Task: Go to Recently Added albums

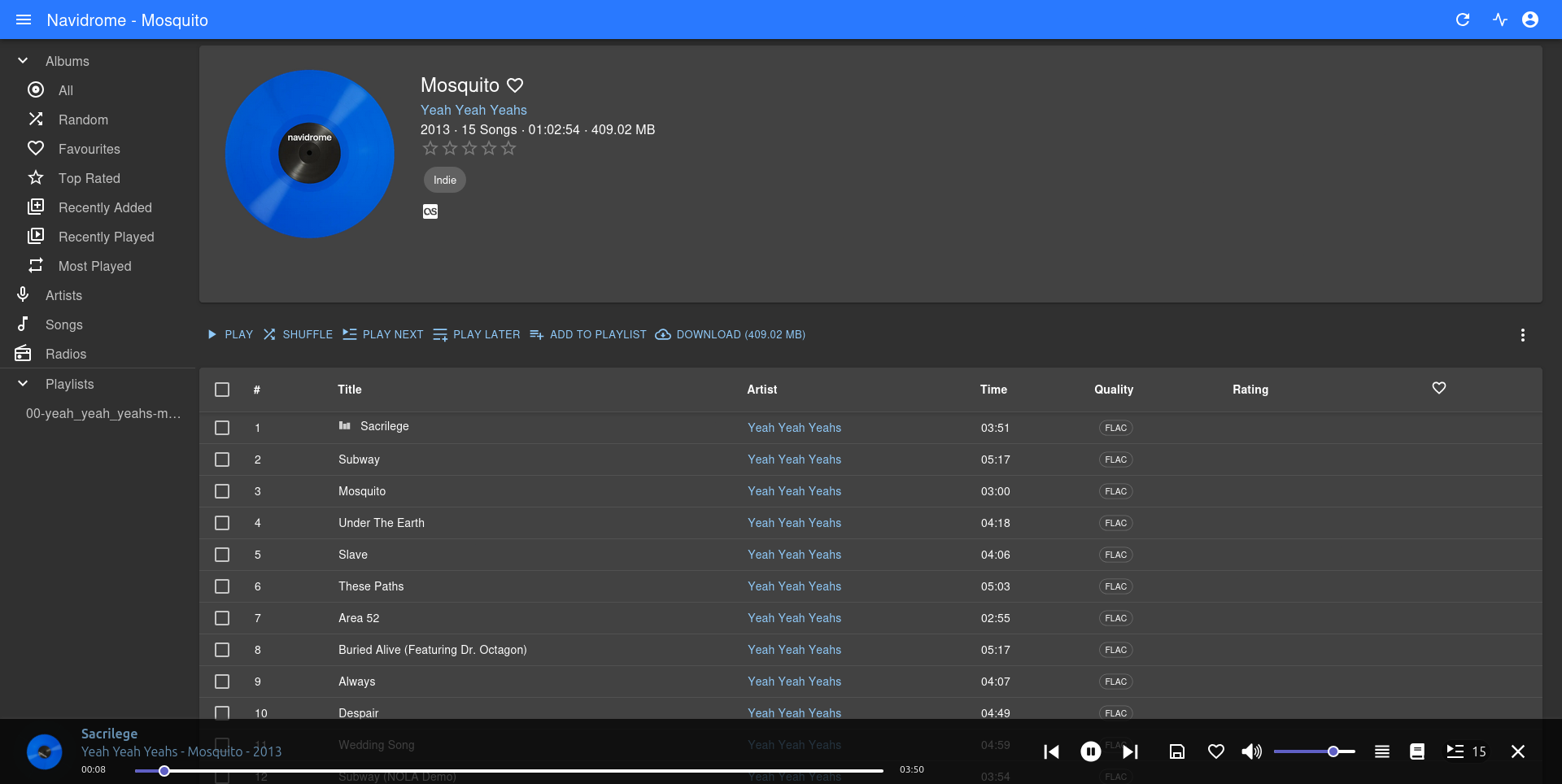Action: point(105,207)
